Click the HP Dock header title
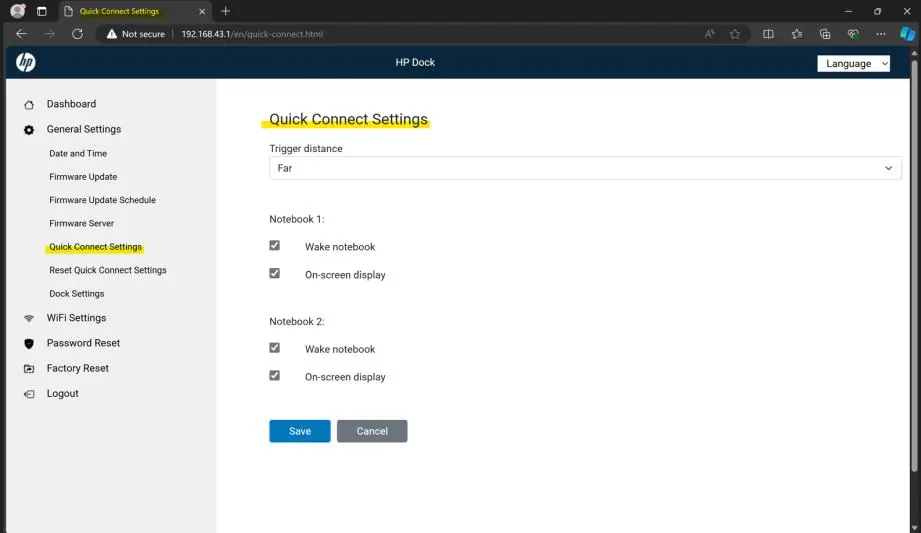921x533 pixels. point(415,62)
